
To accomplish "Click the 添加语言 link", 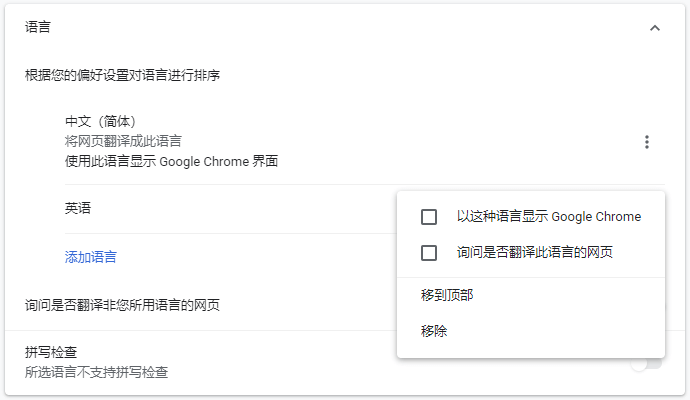I will [x=91, y=257].
